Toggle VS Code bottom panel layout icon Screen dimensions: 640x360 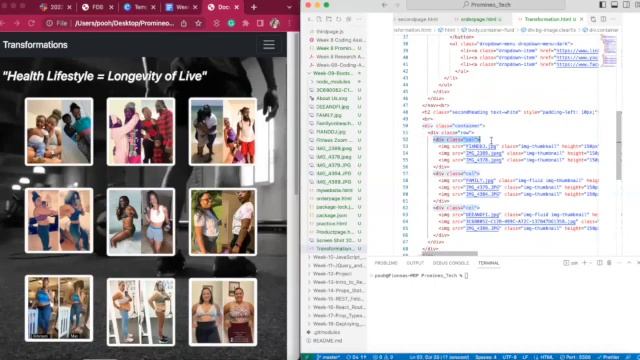(614, 5)
